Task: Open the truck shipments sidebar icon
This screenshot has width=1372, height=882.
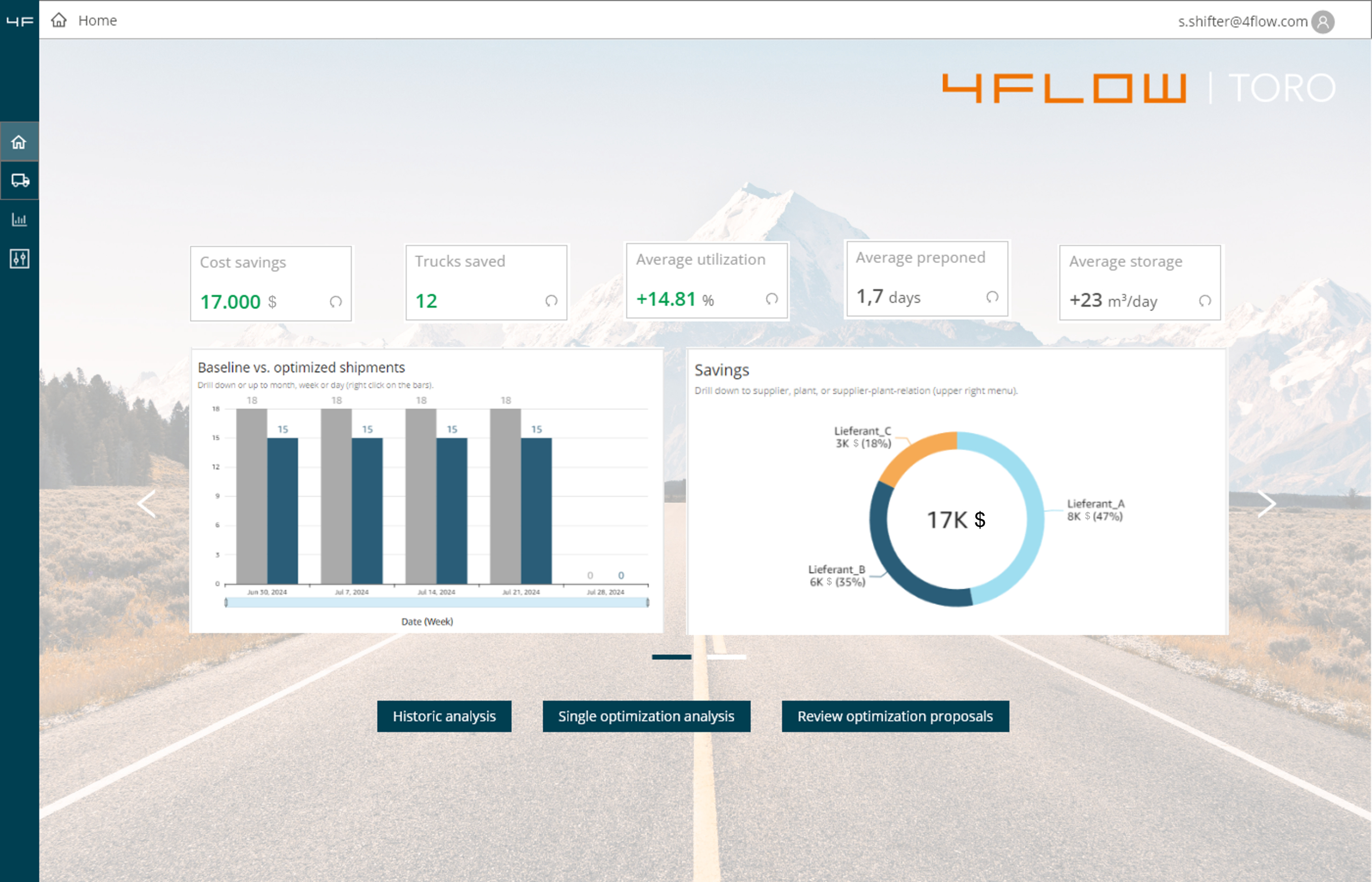Action: (19, 180)
